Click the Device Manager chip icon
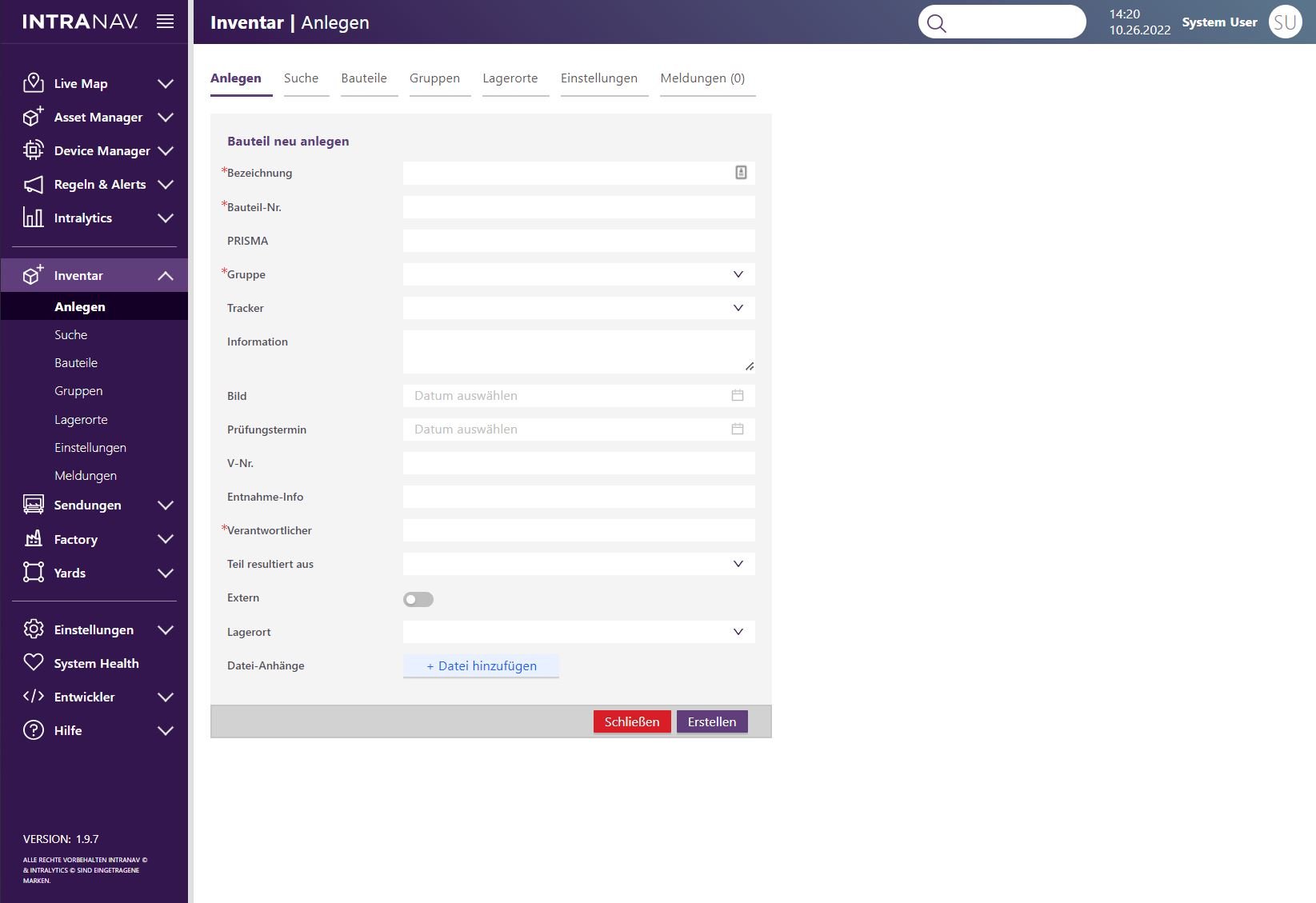 click(x=33, y=150)
